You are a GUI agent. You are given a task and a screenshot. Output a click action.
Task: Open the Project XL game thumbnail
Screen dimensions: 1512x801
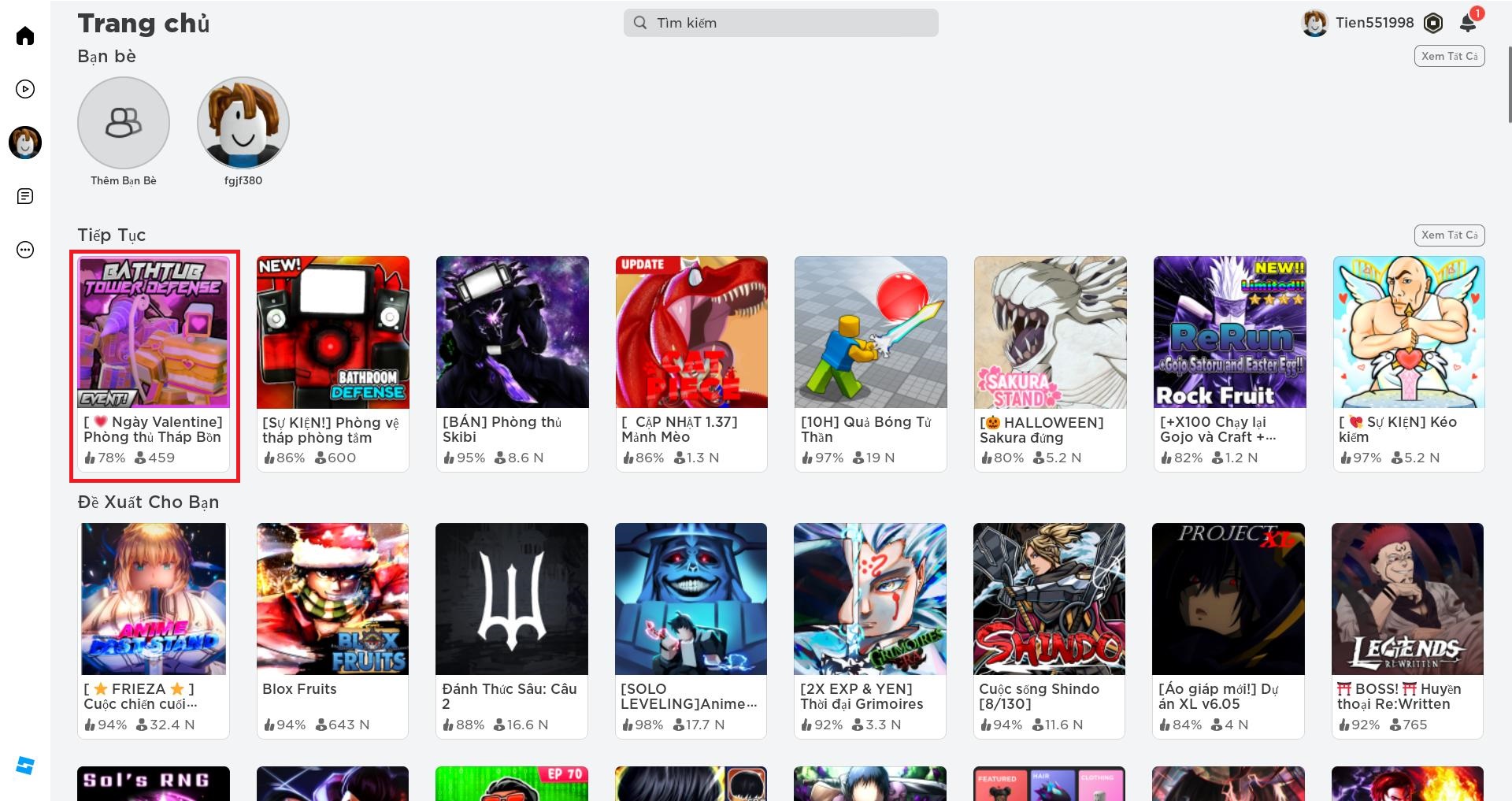point(1228,599)
